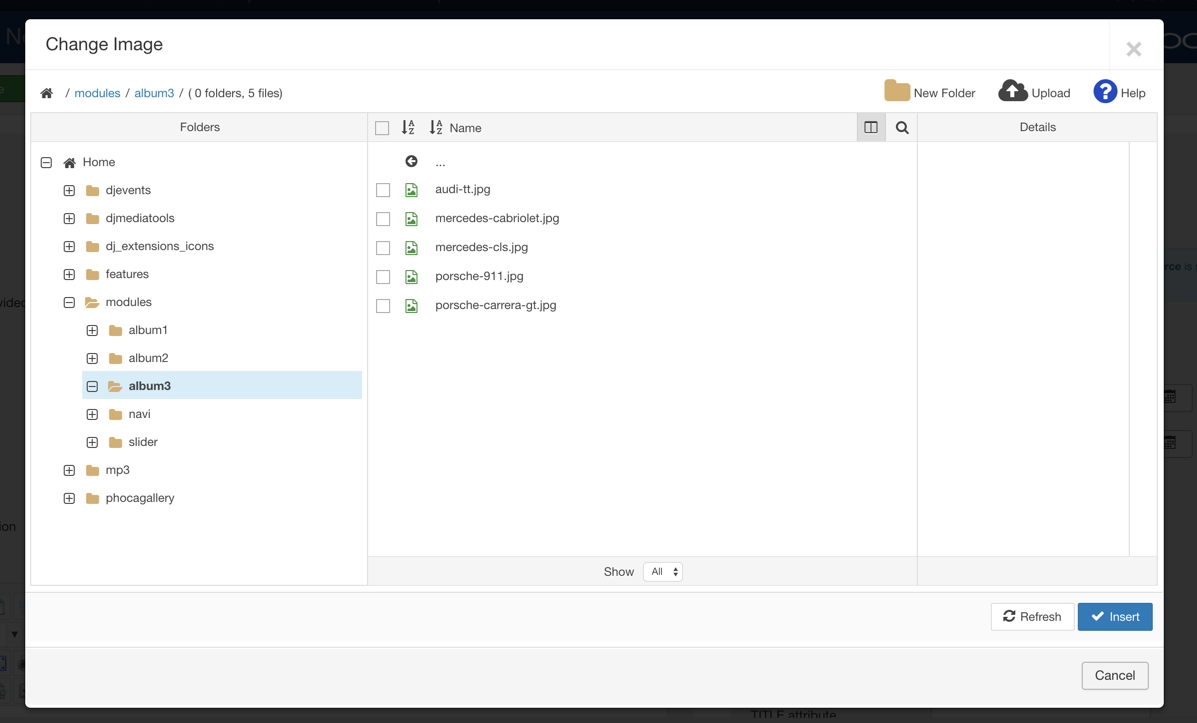The image size is (1197, 723).
Task: Expand the djevents folder node
Action: coord(69,190)
